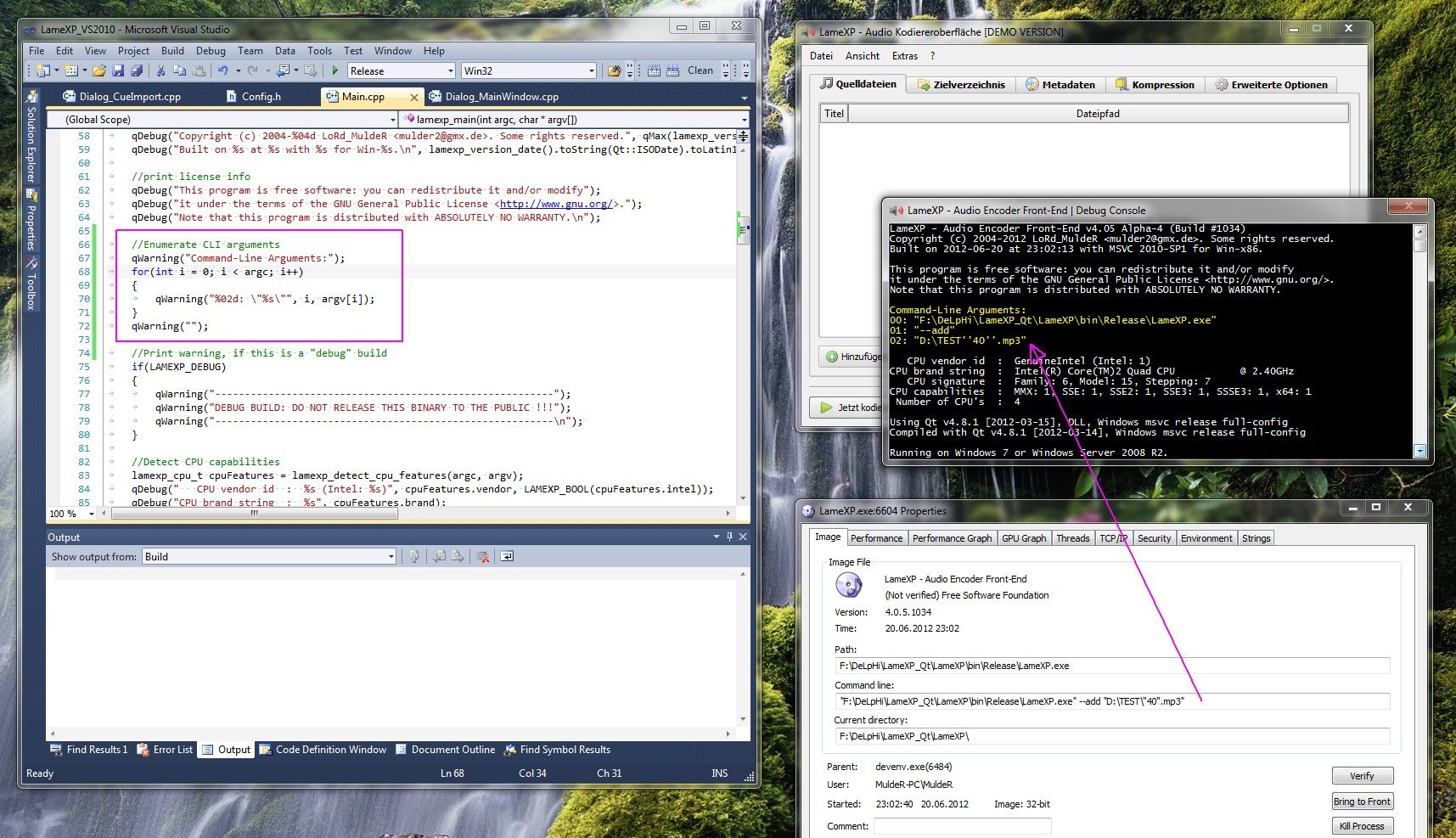Open the Code Definition Window tab
Viewport: 1456px width, 838px height.
click(323, 750)
